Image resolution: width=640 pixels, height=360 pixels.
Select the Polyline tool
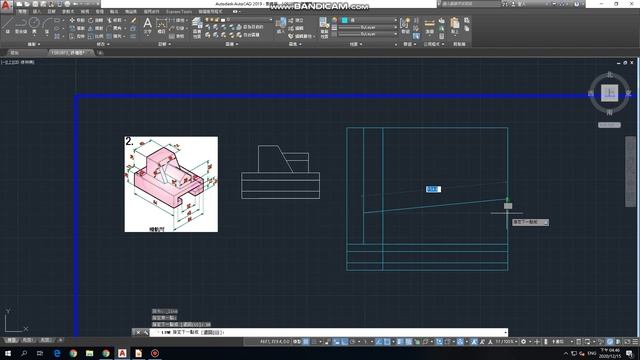(21, 24)
